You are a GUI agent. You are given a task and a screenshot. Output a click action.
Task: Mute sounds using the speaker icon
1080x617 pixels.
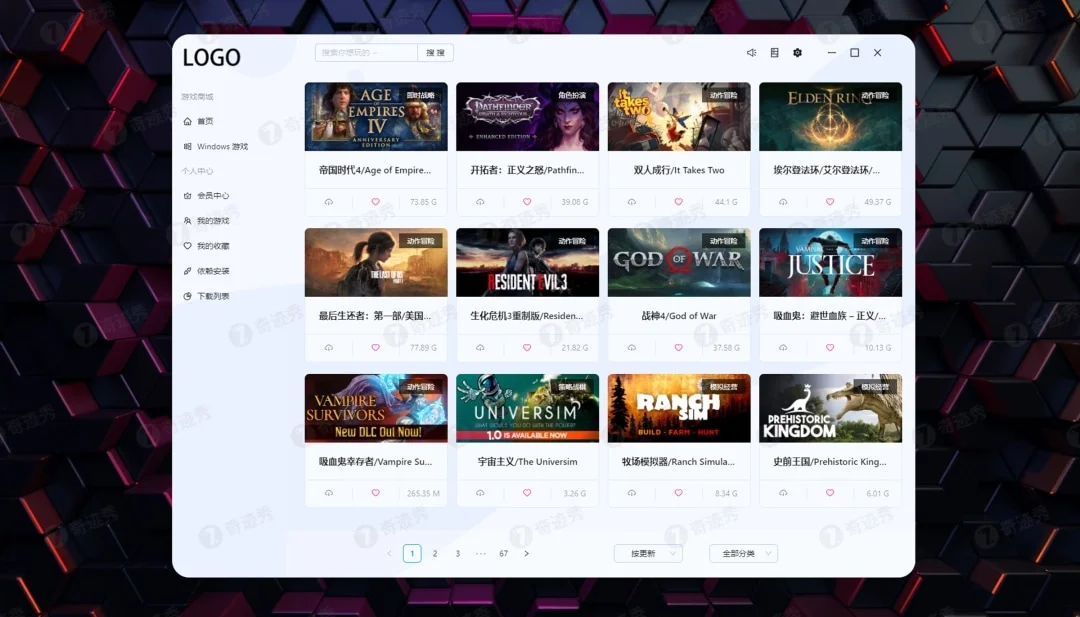pos(751,52)
